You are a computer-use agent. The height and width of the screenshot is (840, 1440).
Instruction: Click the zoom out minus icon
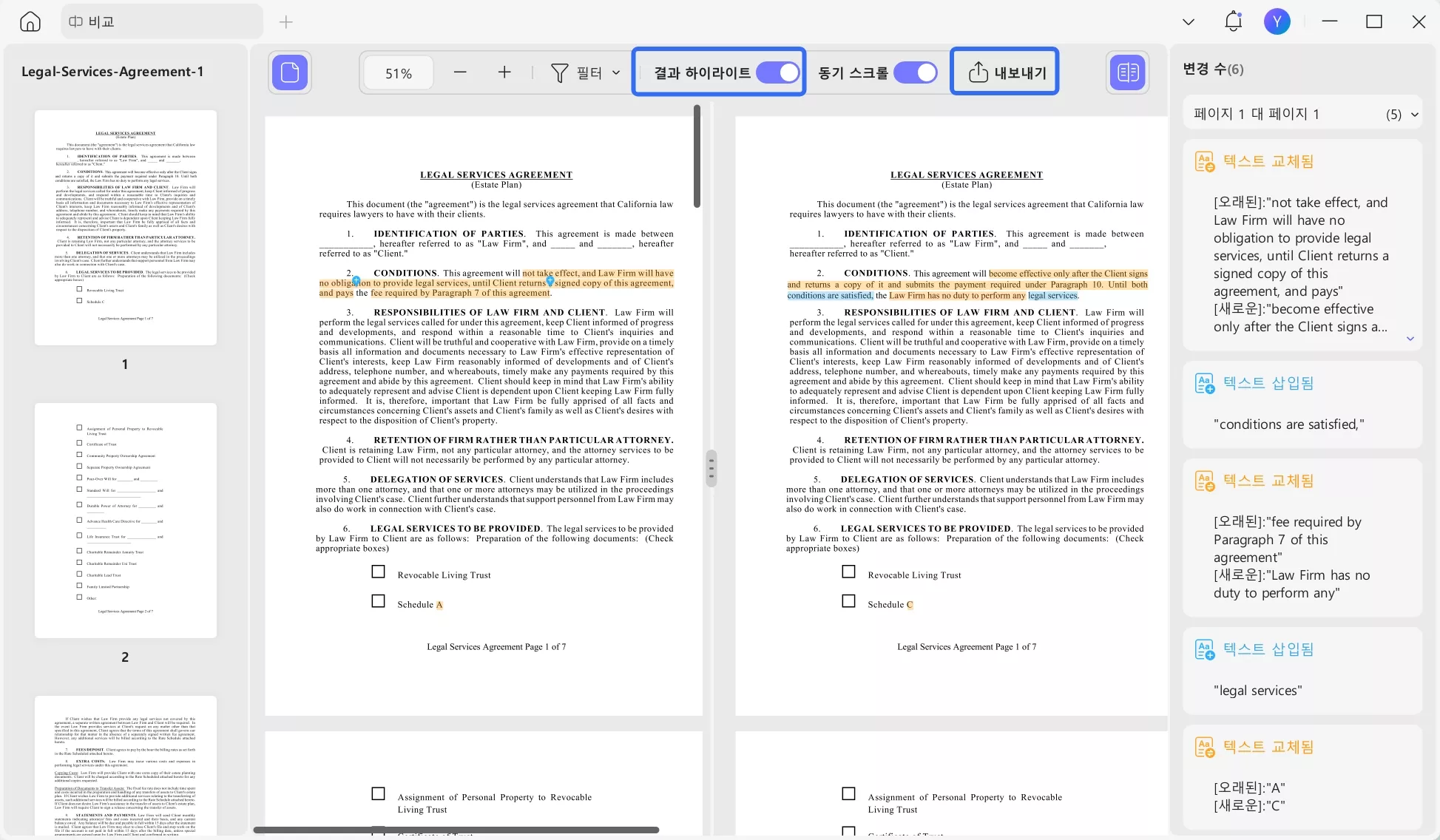pyautogui.click(x=460, y=72)
